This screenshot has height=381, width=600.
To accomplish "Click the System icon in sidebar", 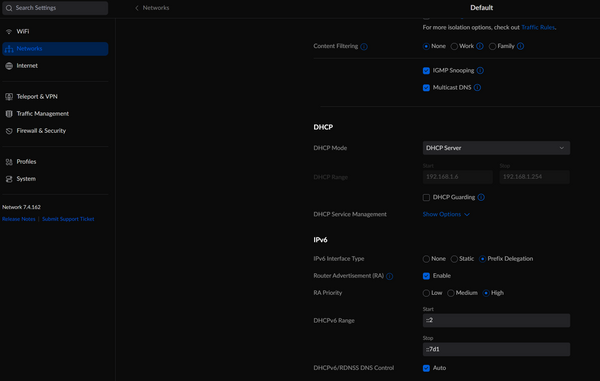I will (9, 179).
